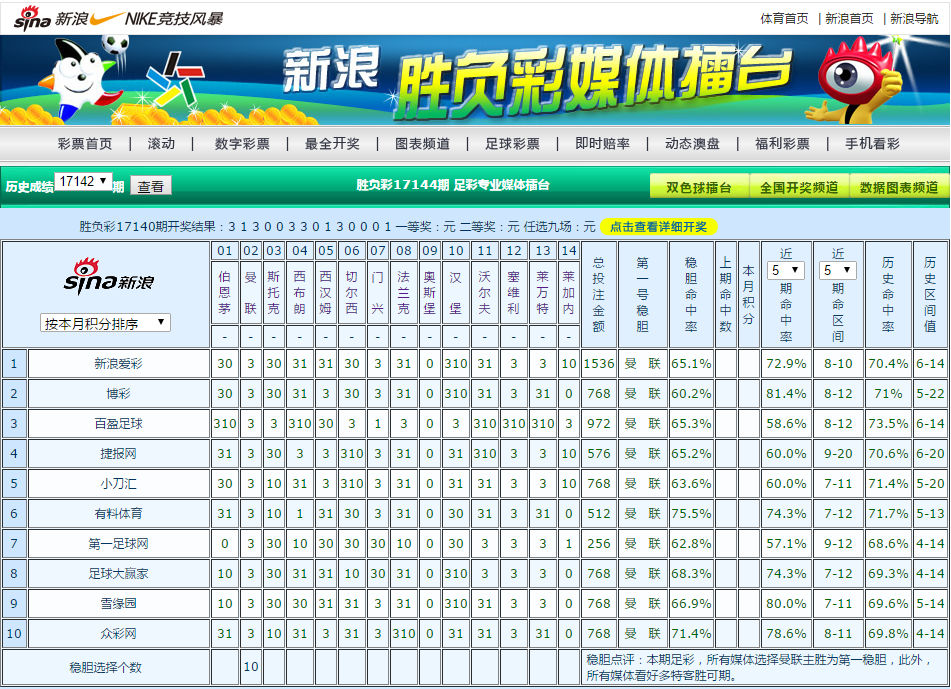Screen dimensions: 951x689
Task: Click the 10 count under match 02
Action: (x=250, y=667)
